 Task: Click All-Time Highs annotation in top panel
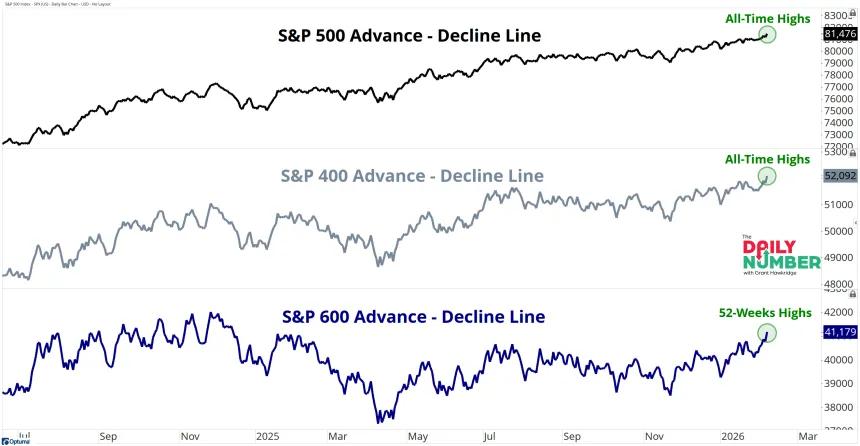pyautogui.click(x=767, y=19)
